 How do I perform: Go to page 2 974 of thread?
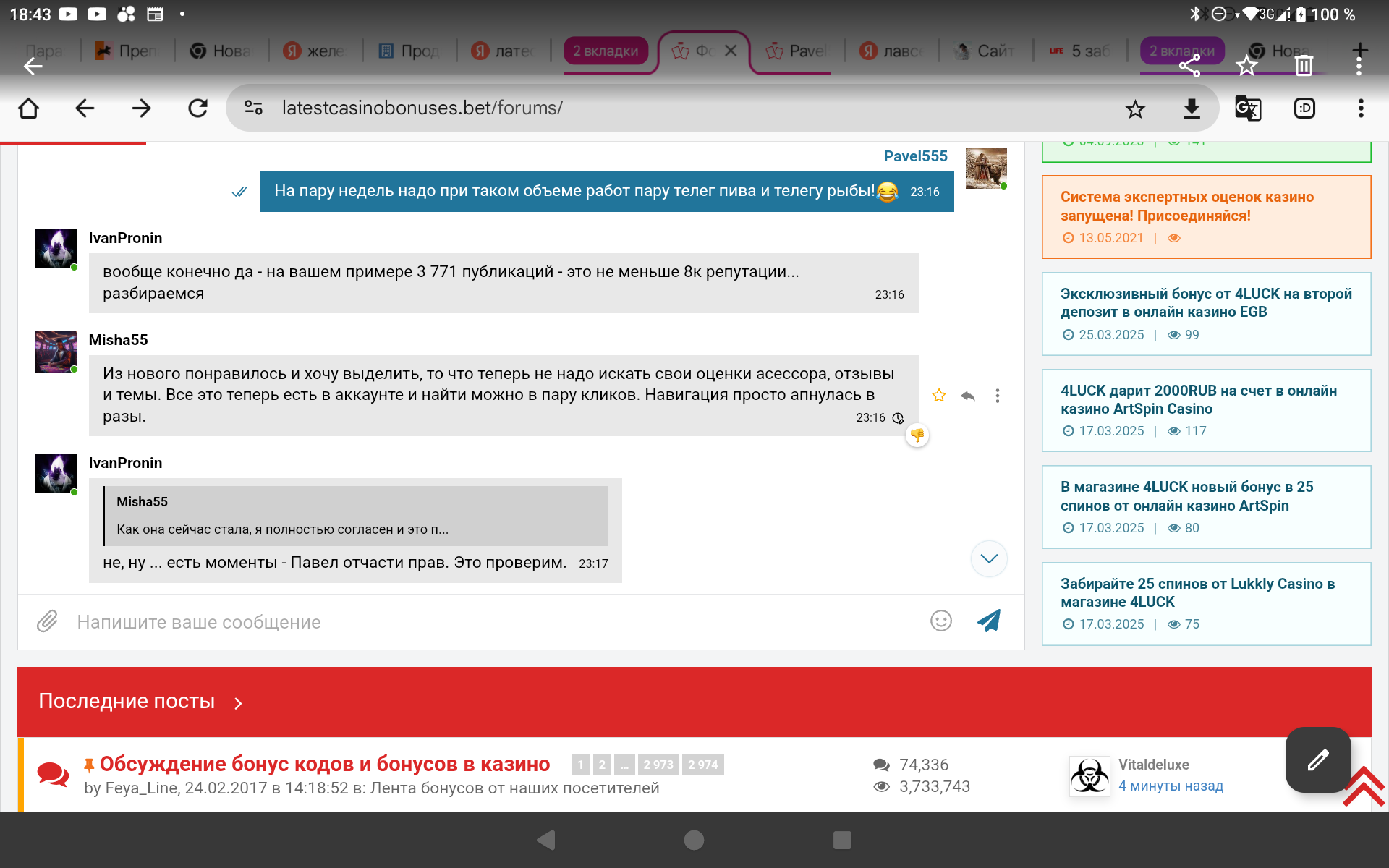click(702, 765)
